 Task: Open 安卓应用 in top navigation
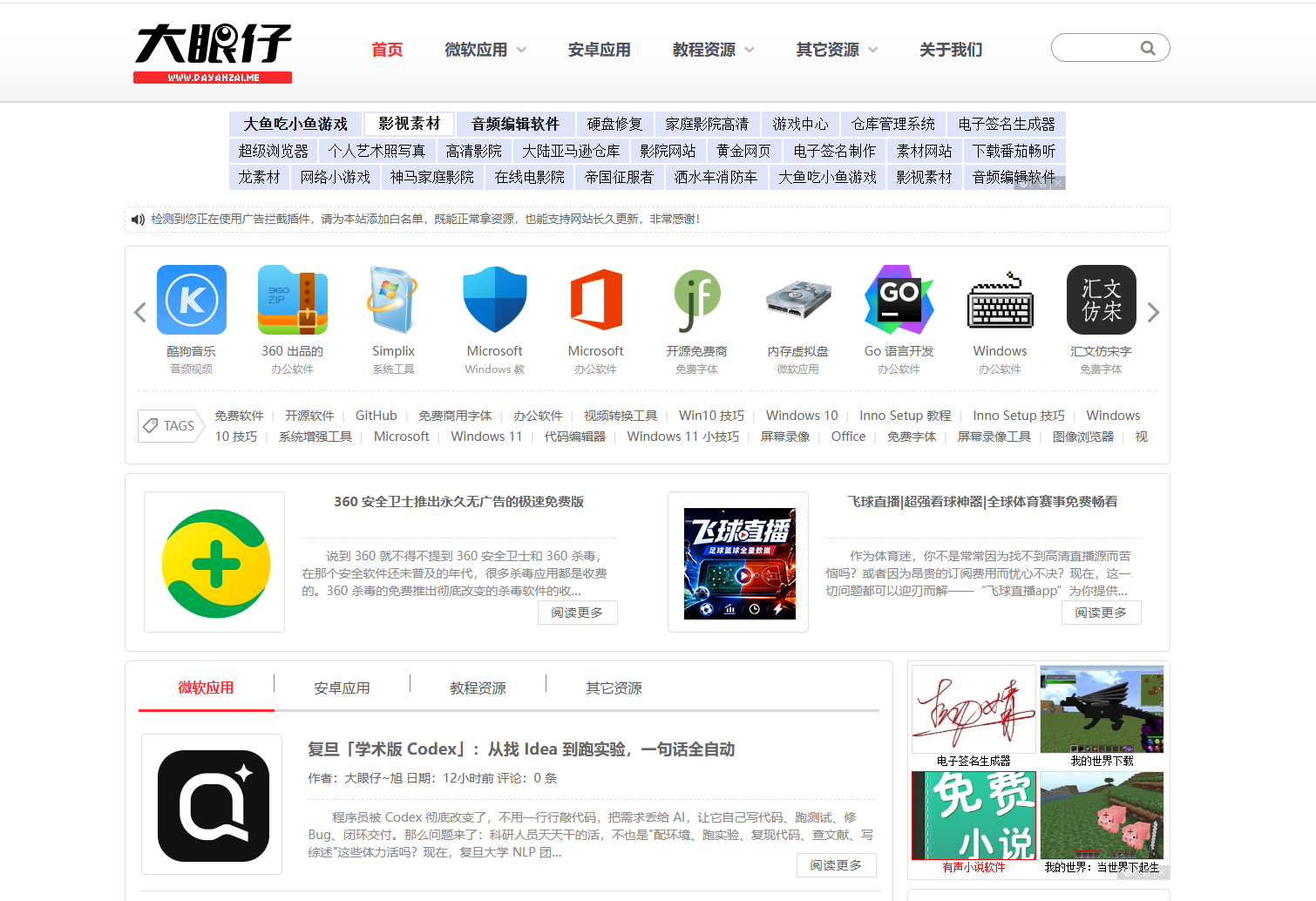pos(599,50)
